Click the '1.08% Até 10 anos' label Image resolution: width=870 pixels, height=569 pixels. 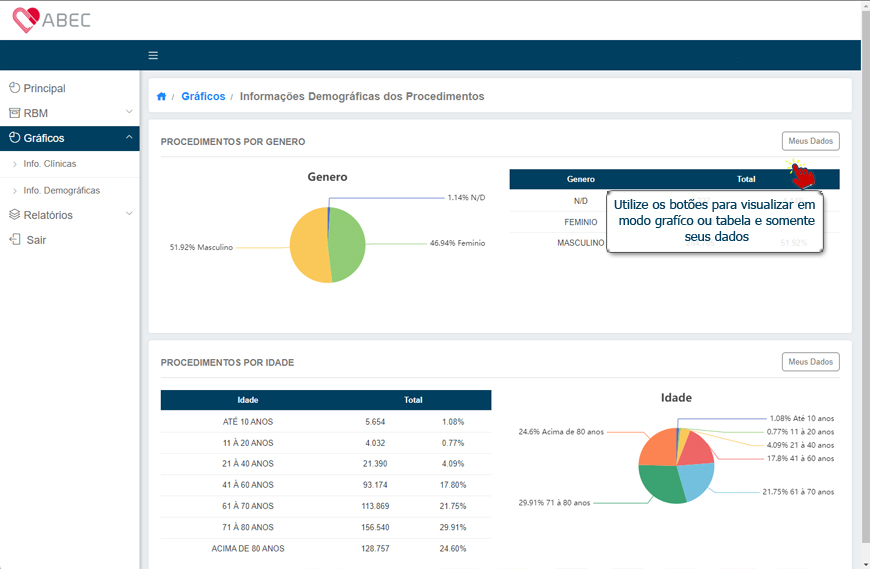pos(802,418)
